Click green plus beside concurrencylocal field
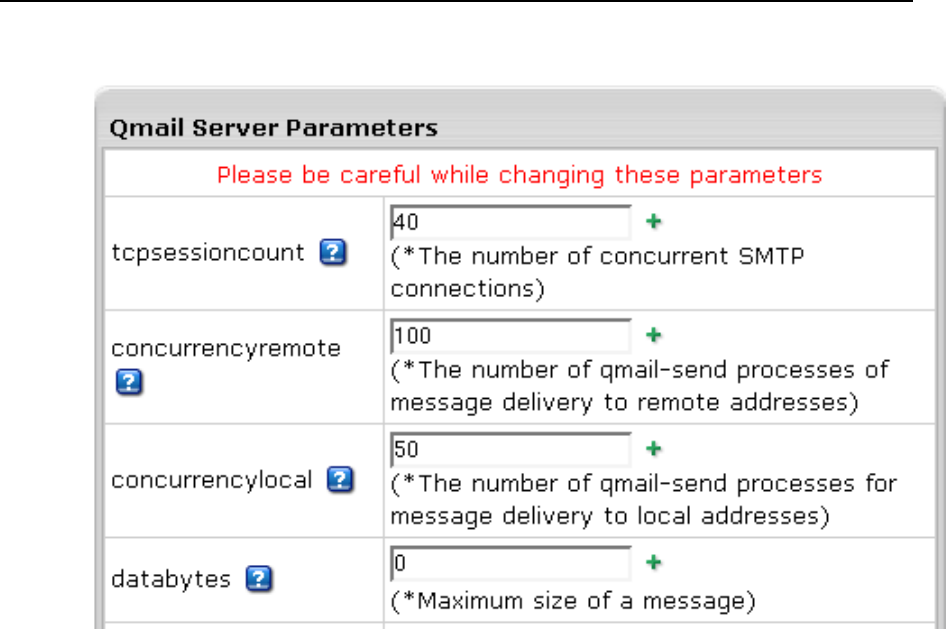 (655, 448)
